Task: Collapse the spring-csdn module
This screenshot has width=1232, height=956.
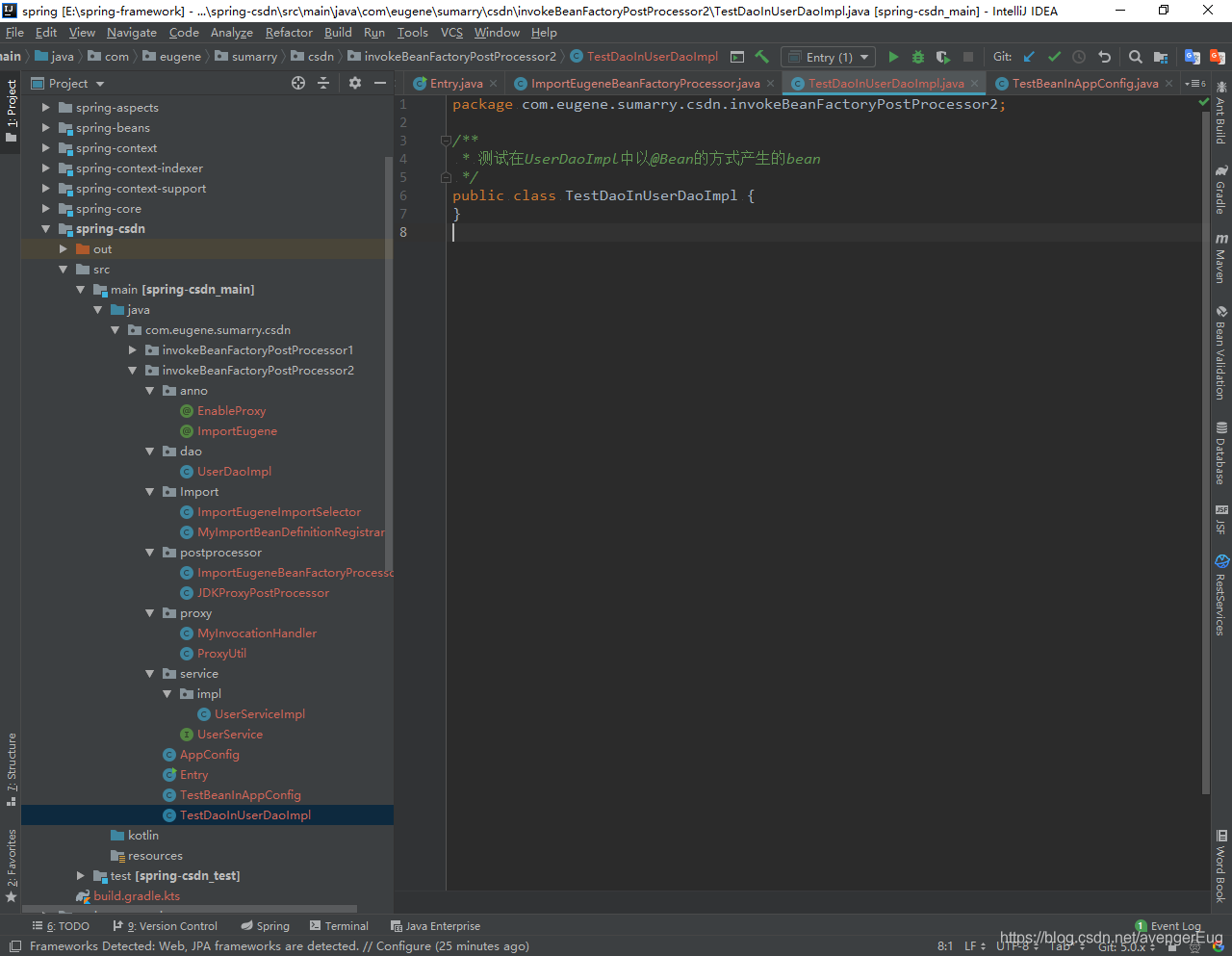Action: 45,229
